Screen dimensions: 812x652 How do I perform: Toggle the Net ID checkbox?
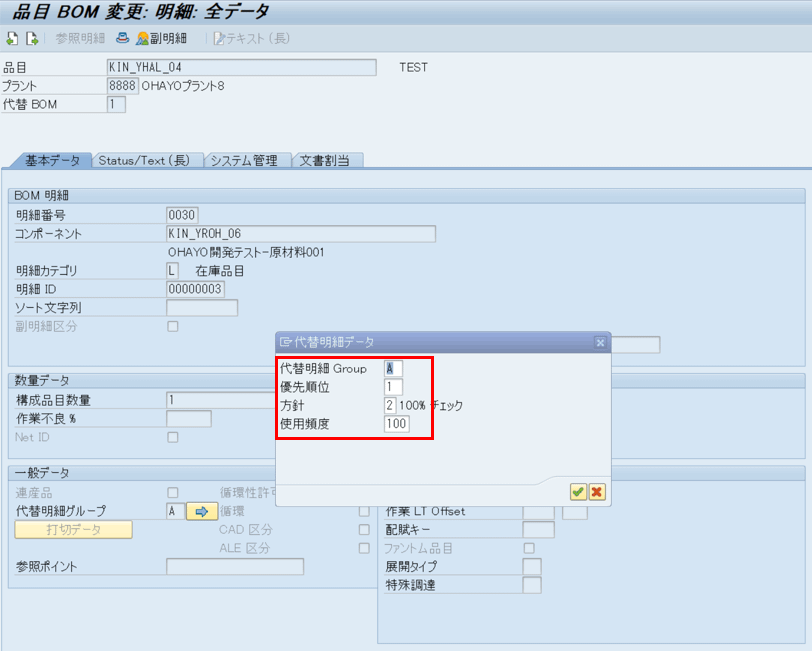[x=173, y=437]
